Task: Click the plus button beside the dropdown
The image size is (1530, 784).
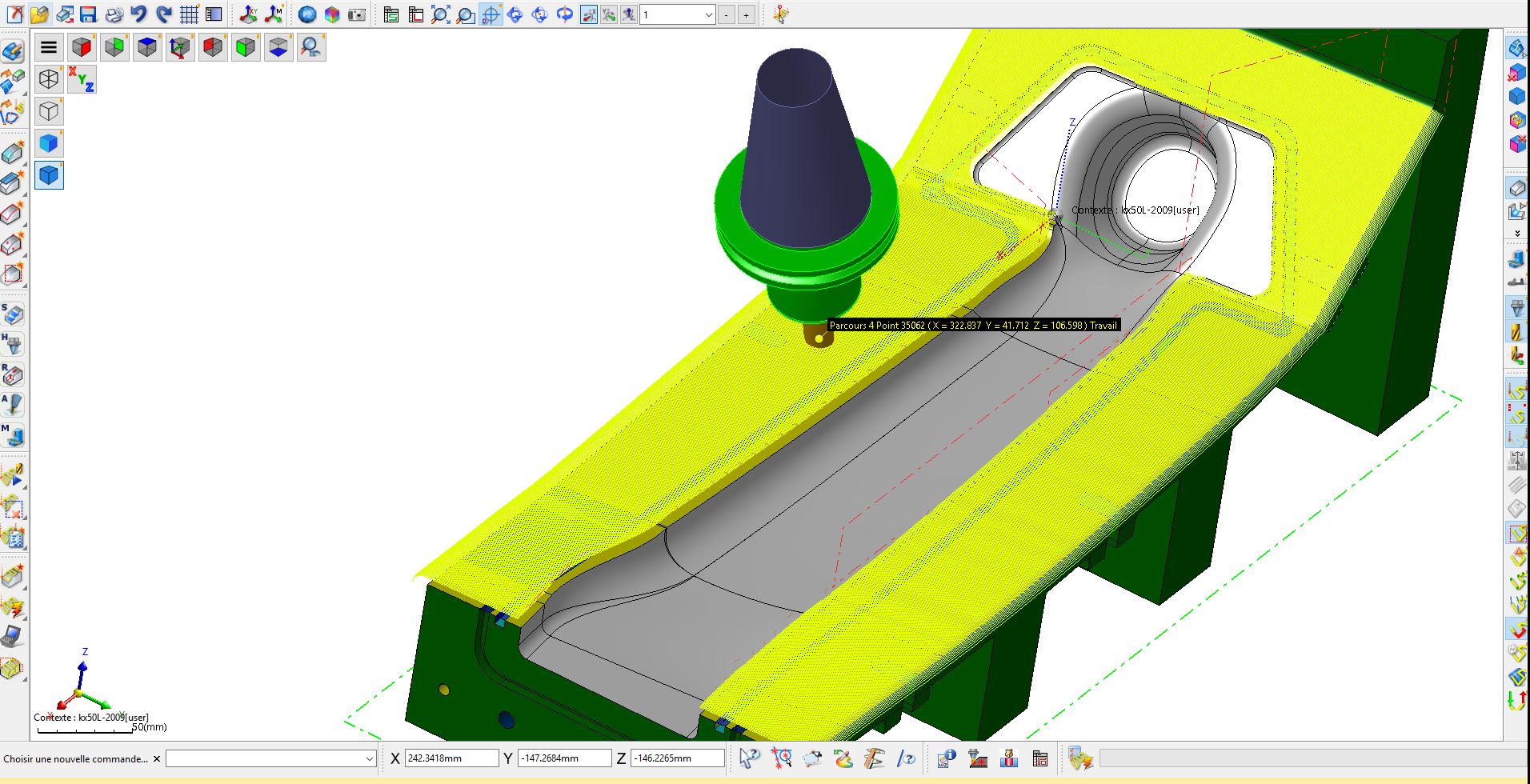Action: (746, 14)
